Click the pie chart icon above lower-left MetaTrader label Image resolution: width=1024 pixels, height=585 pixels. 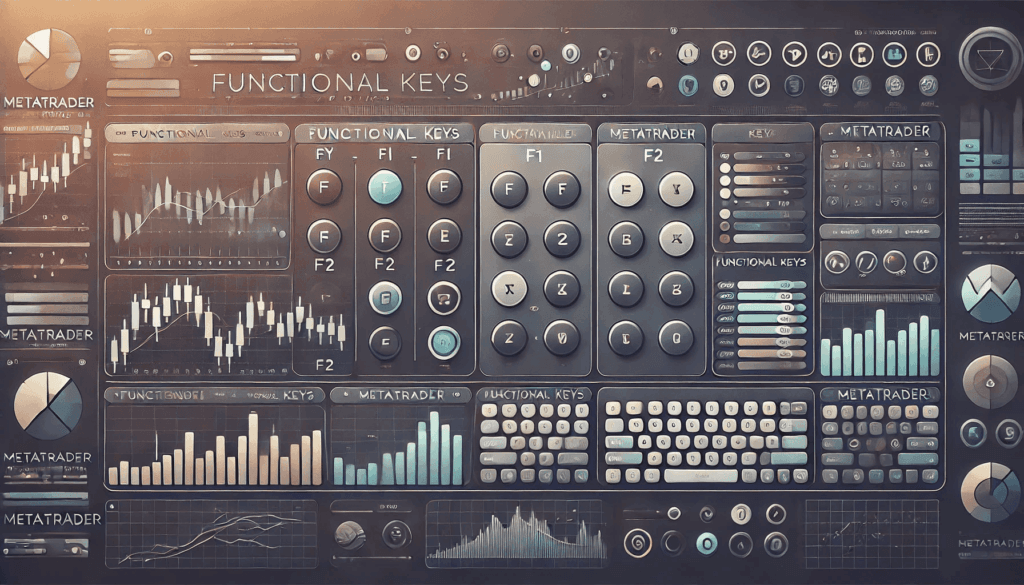coord(48,406)
